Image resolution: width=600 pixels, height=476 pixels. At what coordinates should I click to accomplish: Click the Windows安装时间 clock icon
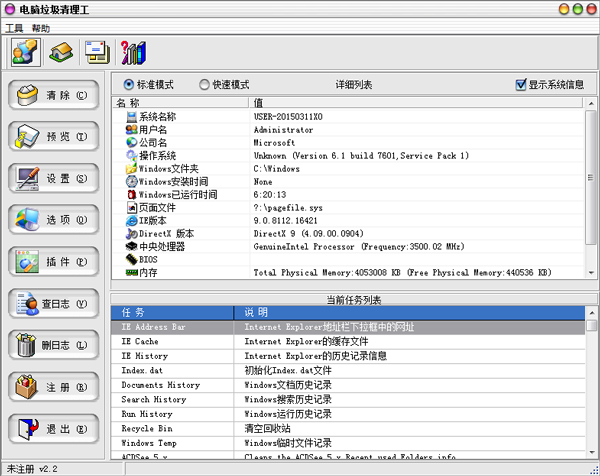click(x=132, y=181)
